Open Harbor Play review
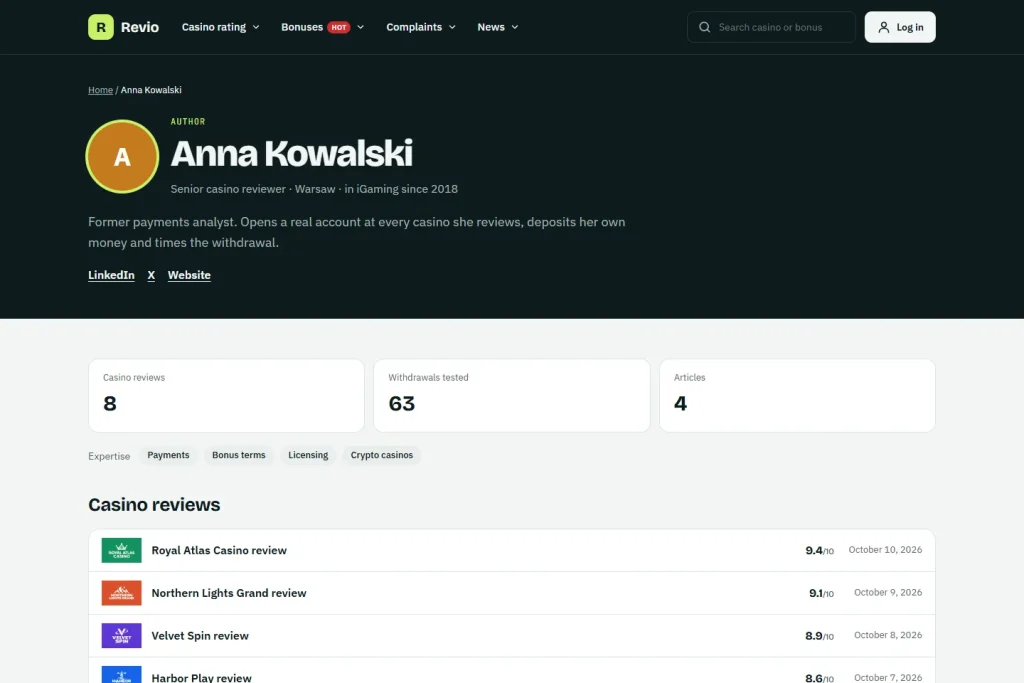 click(x=512, y=673)
